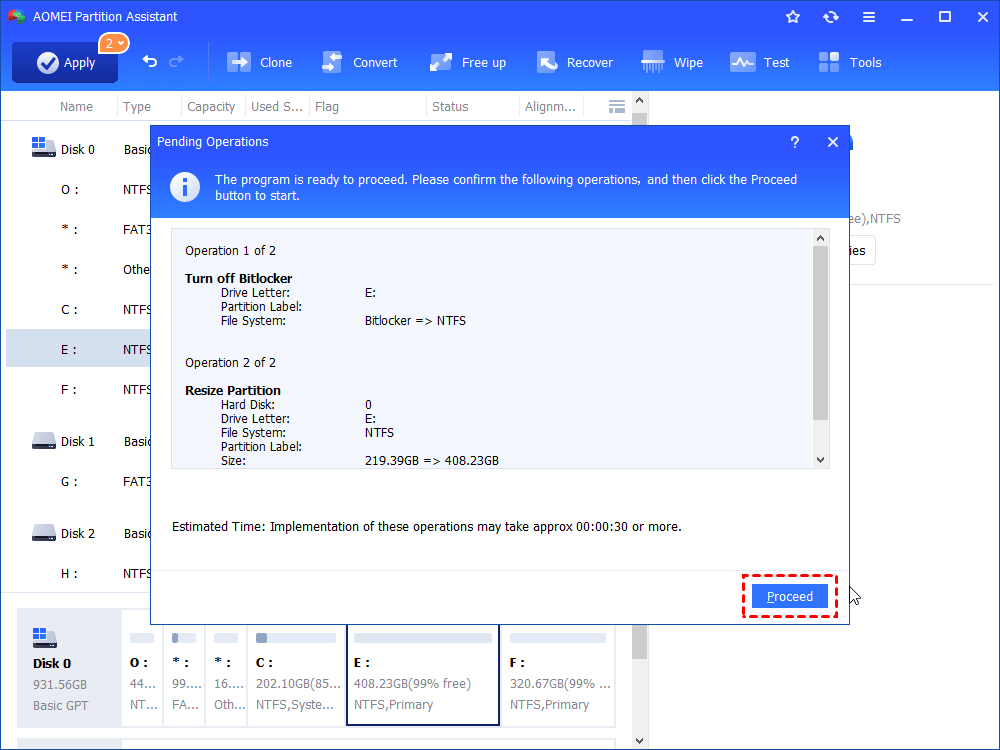Click the Proceed button
The height and width of the screenshot is (750, 1000).
click(790, 596)
